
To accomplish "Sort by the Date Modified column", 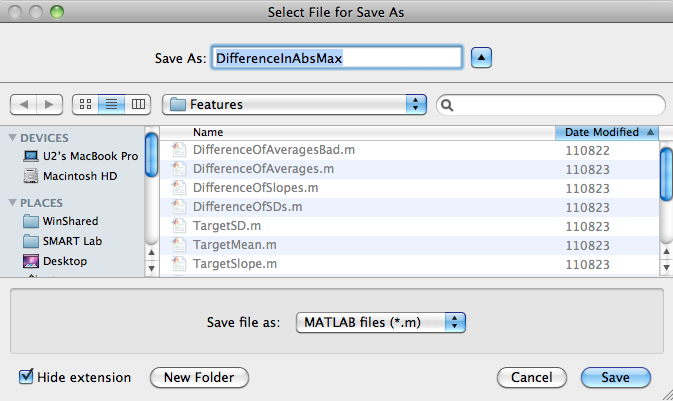I will pyautogui.click(x=607, y=132).
